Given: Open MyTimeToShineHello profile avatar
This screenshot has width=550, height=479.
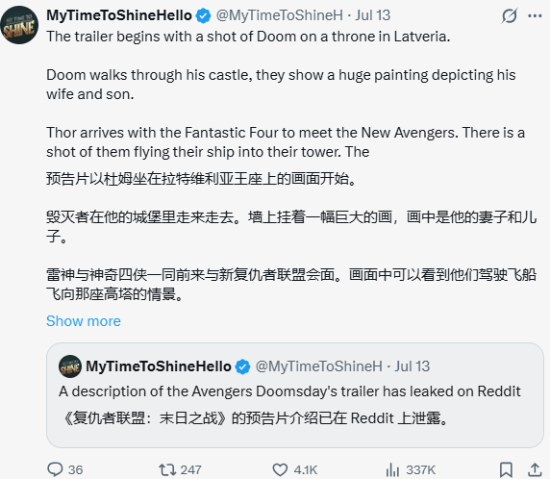Looking at the screenshot, I should (x=19, y=25).
